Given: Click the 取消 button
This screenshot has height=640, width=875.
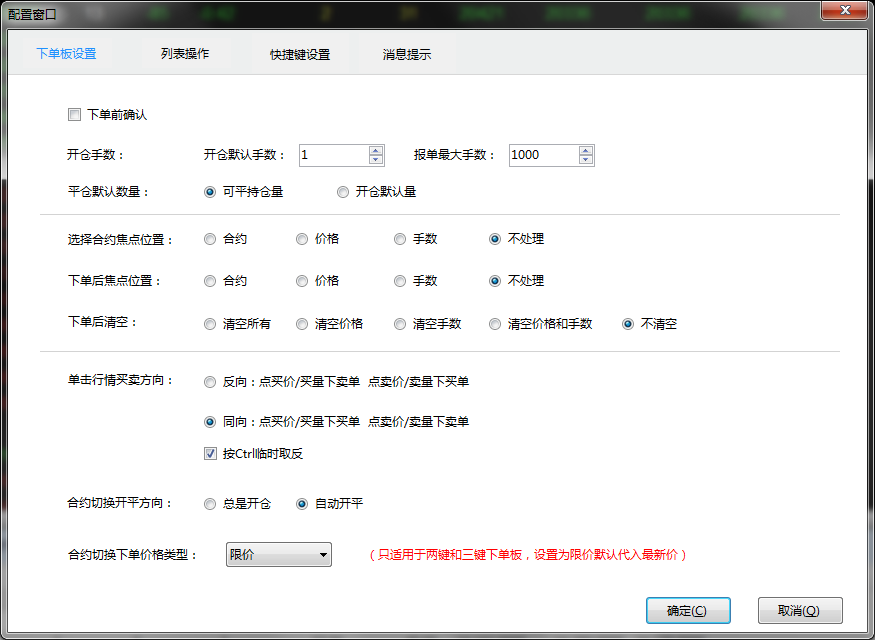Looking at the screenshot, I should click(x=799, y=610).
